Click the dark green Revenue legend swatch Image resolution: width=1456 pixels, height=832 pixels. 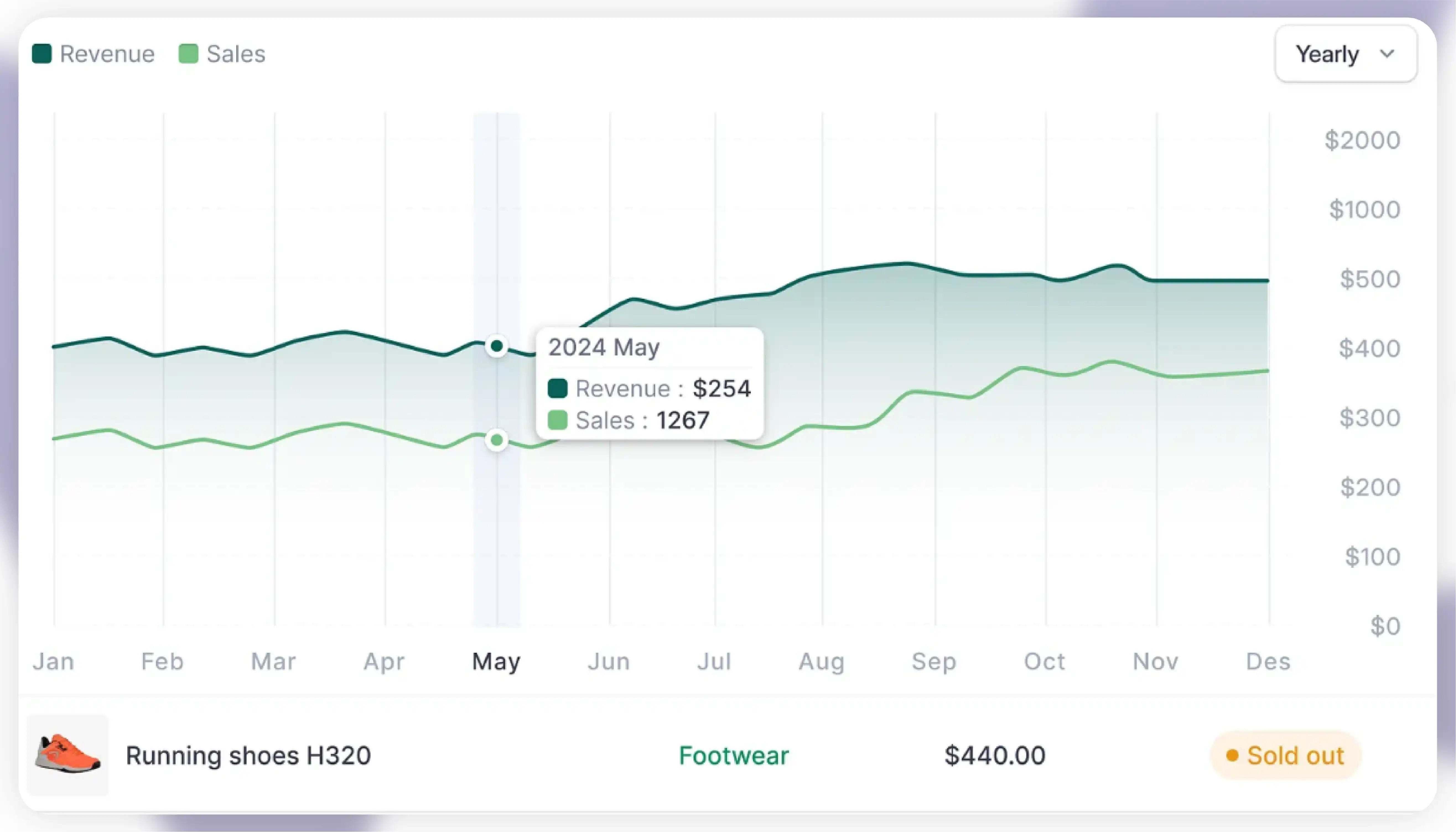coord(42,54)
